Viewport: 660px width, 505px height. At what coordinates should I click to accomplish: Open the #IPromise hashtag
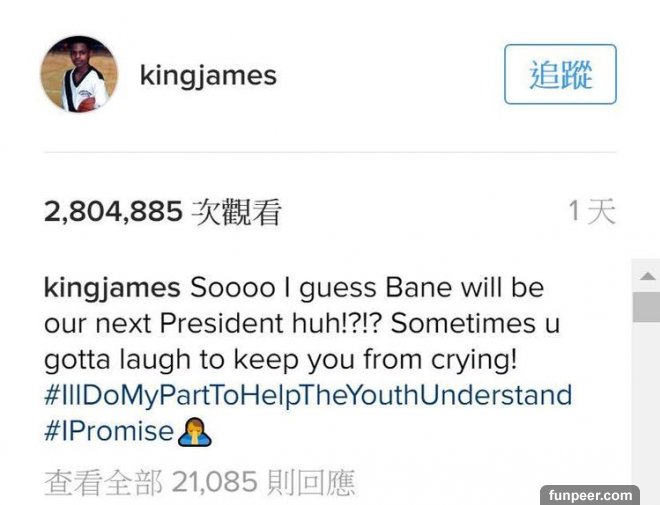click(109, 431)
